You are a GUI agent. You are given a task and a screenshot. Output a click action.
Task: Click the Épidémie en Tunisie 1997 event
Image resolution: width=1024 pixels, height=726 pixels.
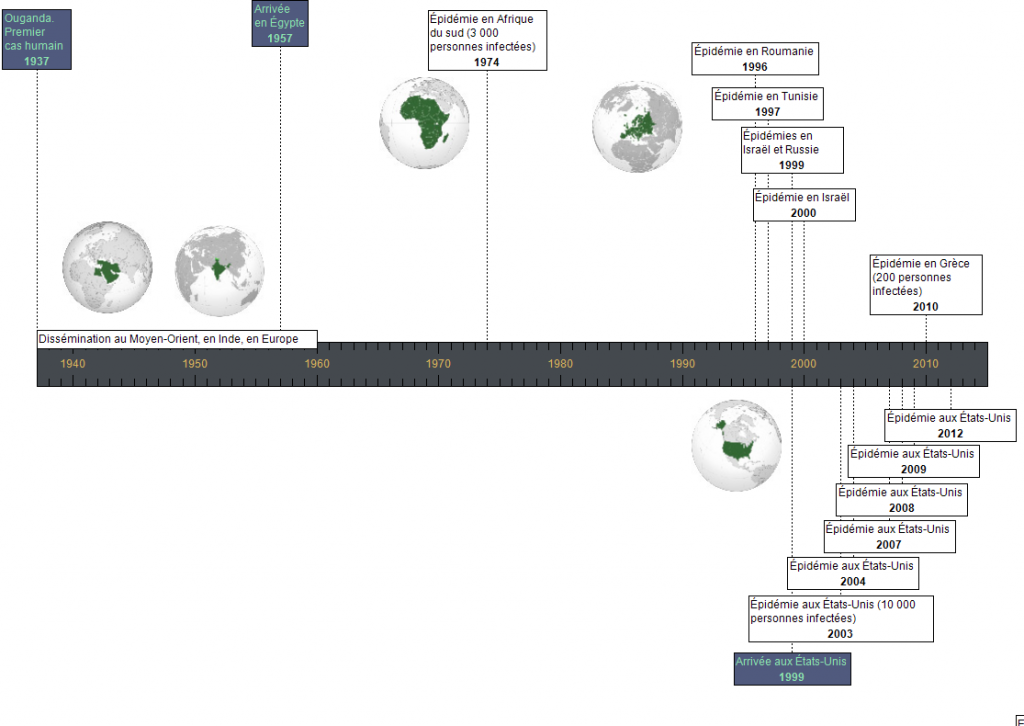tap(768, 104)
